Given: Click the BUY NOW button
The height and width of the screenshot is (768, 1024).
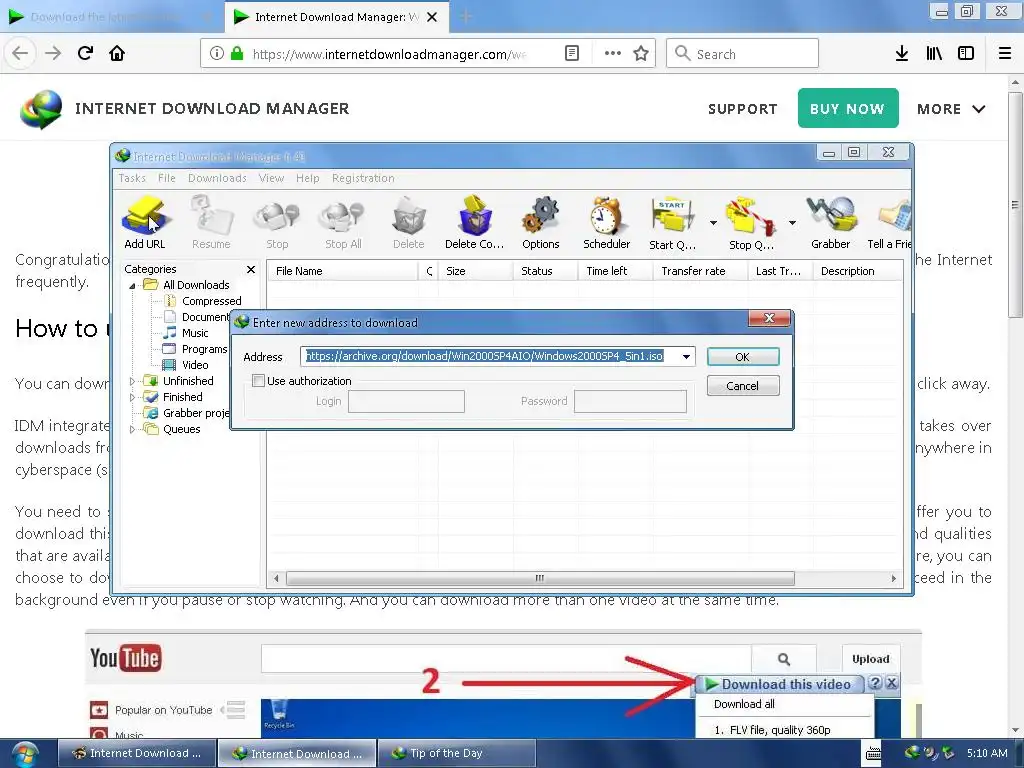Looking at the screenshot, I should 848,108.
